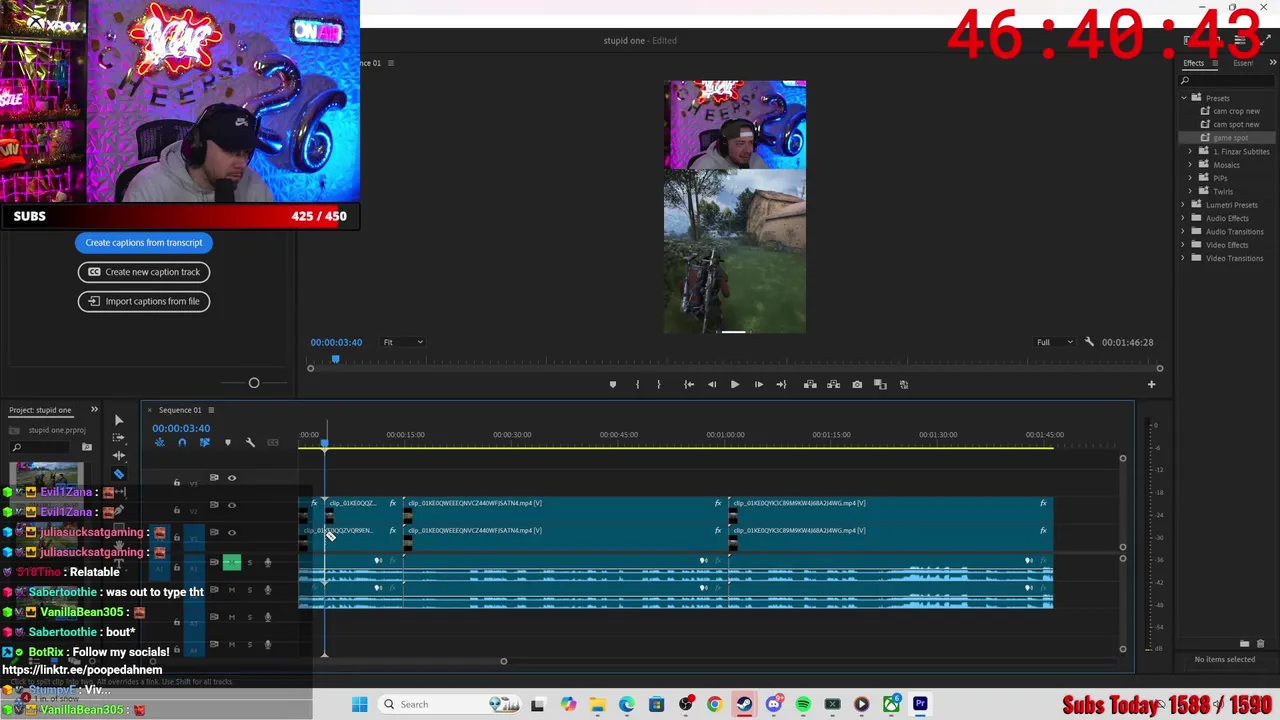
Task: Expand the Audio Transitions folder
Action: 1184,231
